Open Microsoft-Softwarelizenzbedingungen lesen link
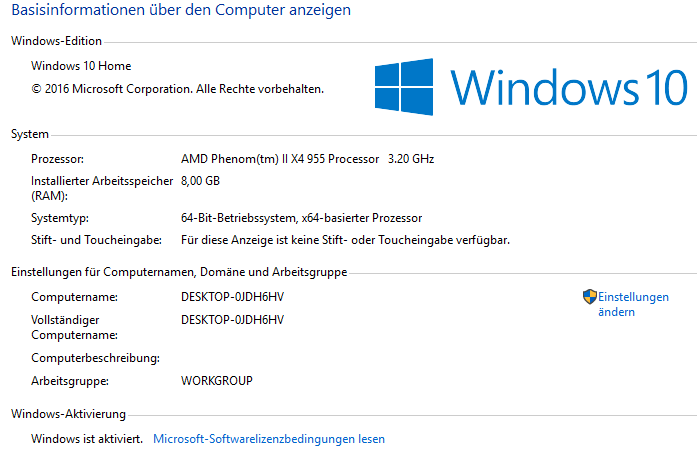The image size is (700, 458). coord(269,439)
